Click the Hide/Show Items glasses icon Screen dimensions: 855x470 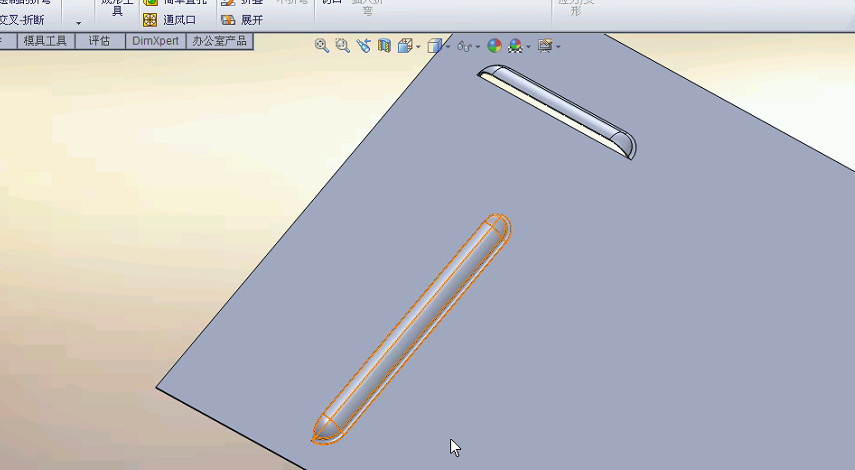click(464, 46)
